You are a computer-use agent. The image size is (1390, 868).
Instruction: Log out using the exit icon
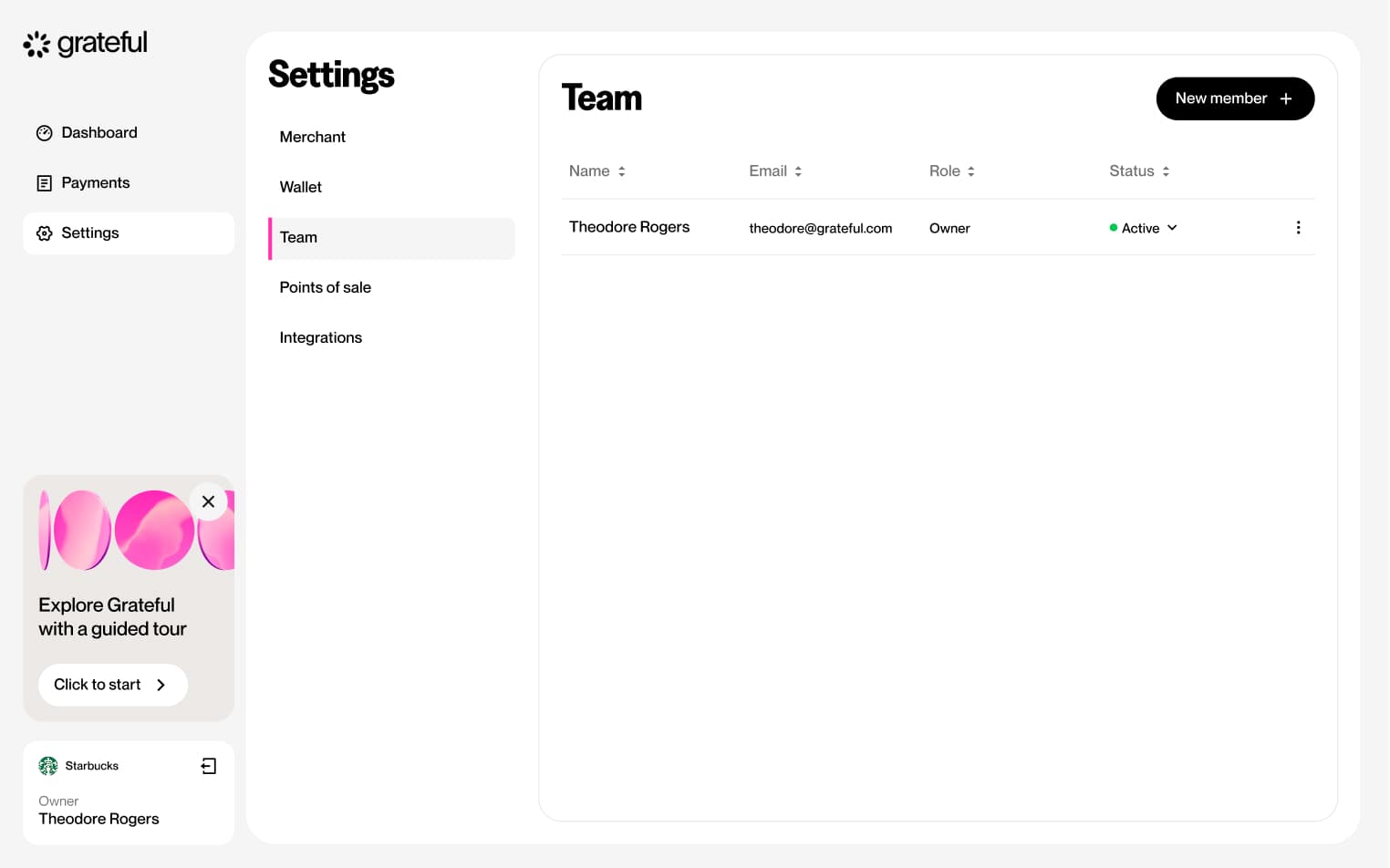pyautogui.click(x=209, y=766)
